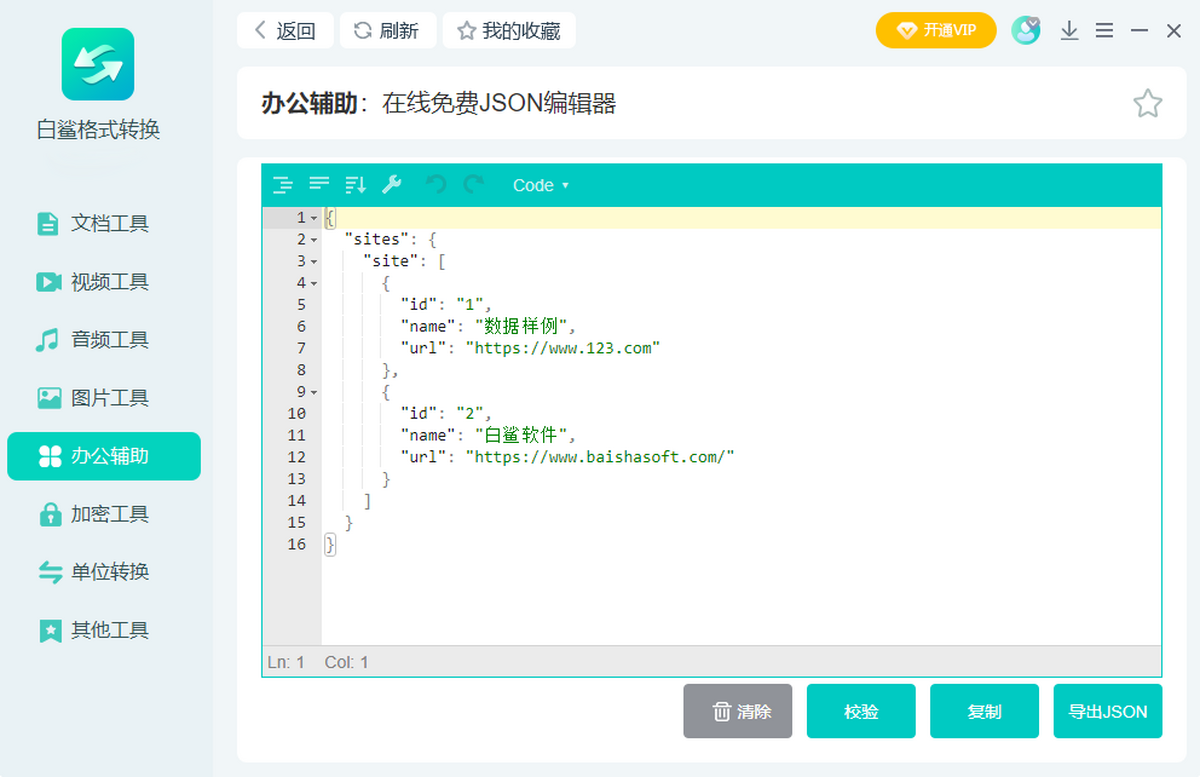Click the format JSON icon in editor toolbar
The width and height of the screenshot is (1200, 777).
coord(283,185)
